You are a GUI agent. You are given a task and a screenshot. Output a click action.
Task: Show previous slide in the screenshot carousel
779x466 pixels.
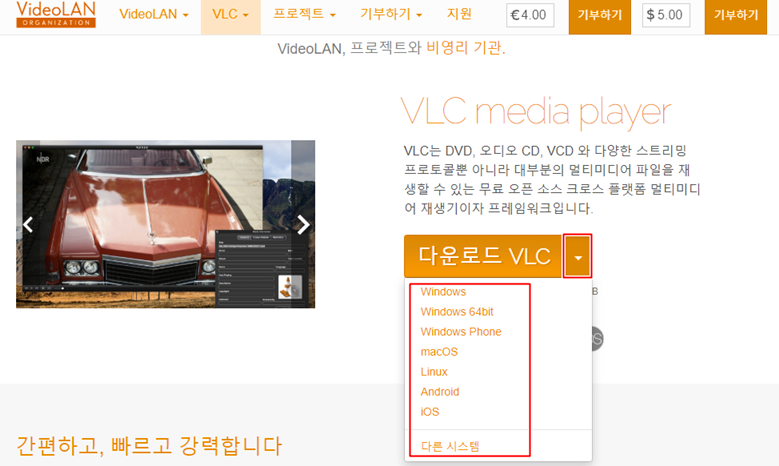point(28,225)
